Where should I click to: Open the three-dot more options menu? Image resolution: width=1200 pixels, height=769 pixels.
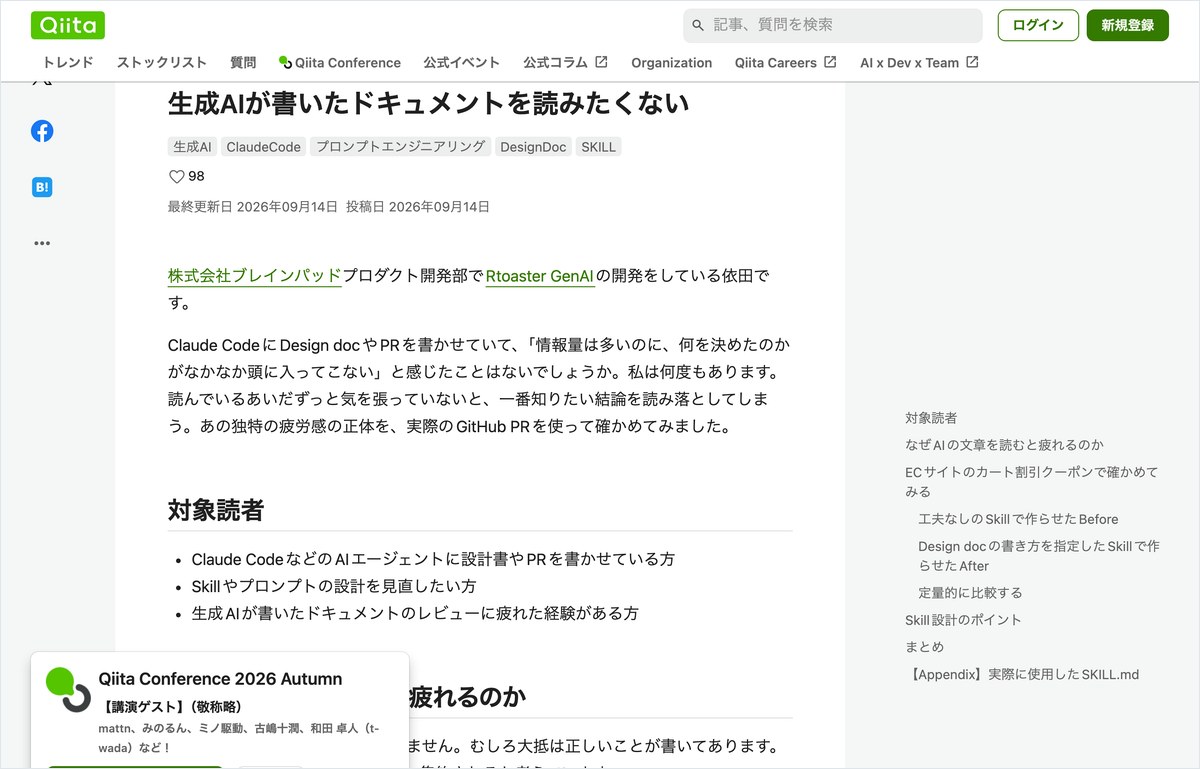coord(42,243)
